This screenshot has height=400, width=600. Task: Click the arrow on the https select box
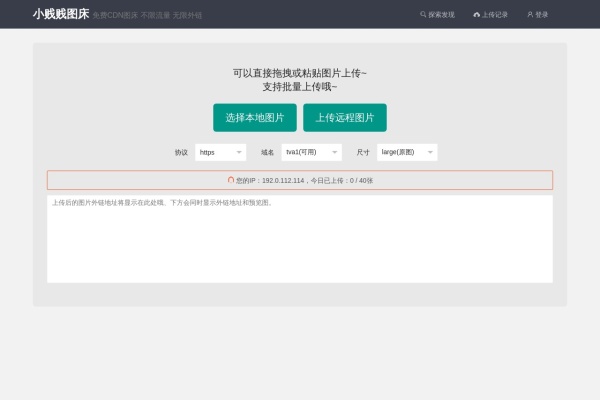(238, 152)
